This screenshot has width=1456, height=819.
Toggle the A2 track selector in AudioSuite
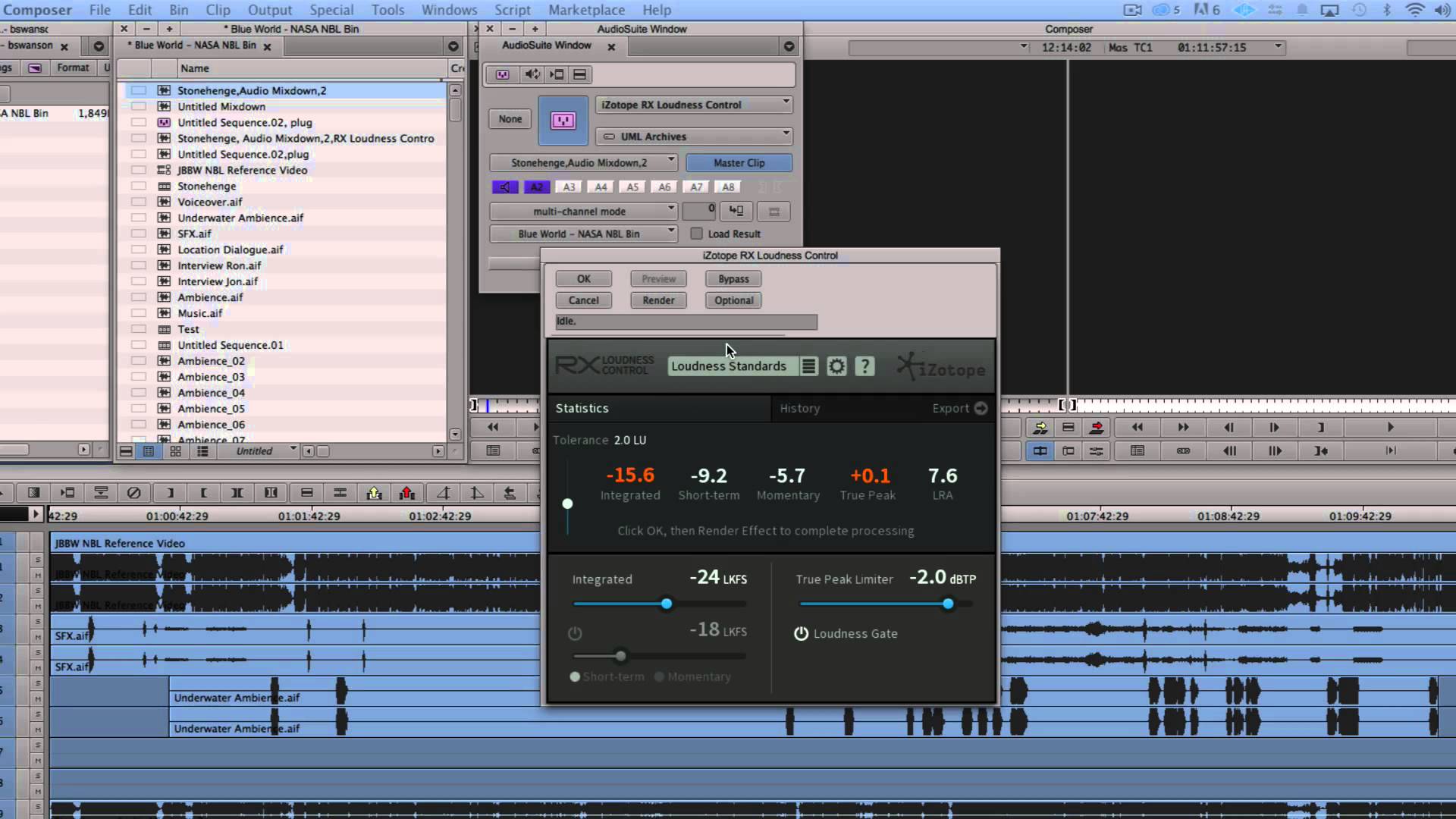537,187
